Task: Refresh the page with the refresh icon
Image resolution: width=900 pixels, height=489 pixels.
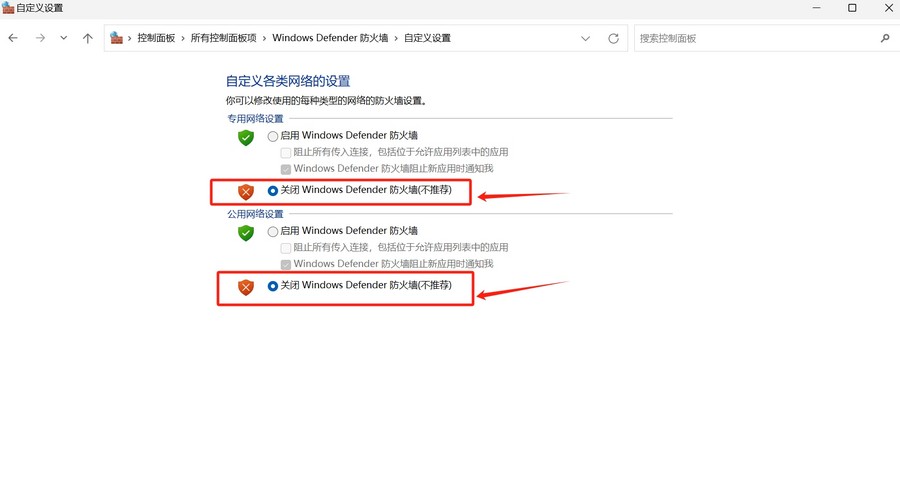Action: 614,38
